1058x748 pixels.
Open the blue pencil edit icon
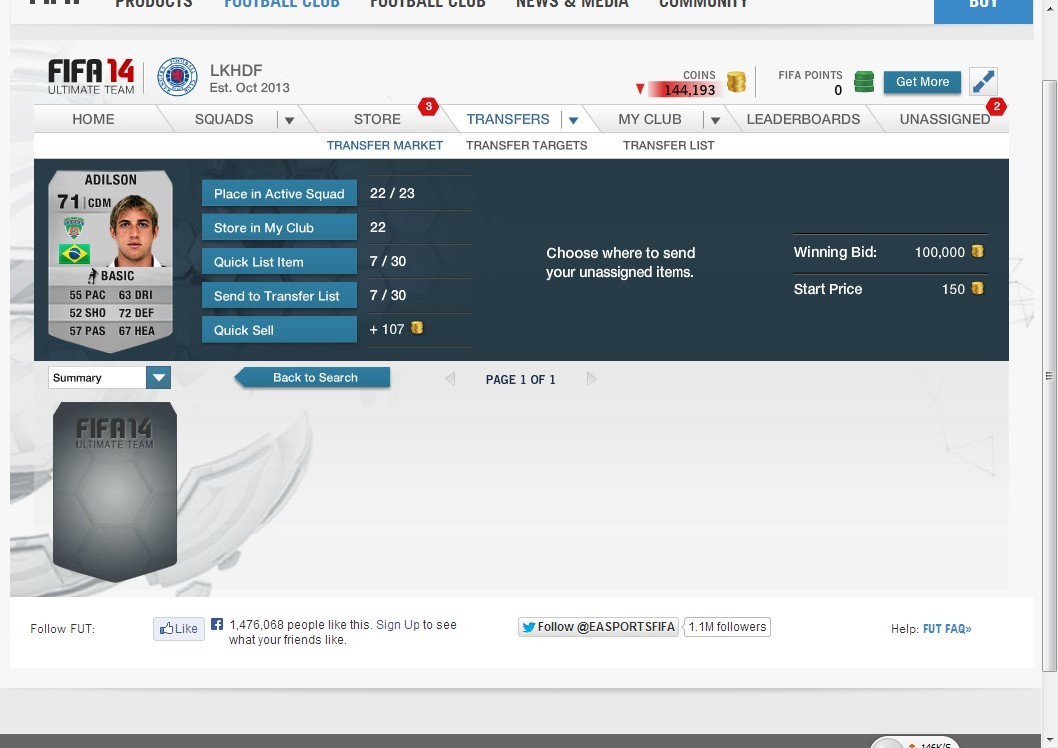tap(983, 82)
